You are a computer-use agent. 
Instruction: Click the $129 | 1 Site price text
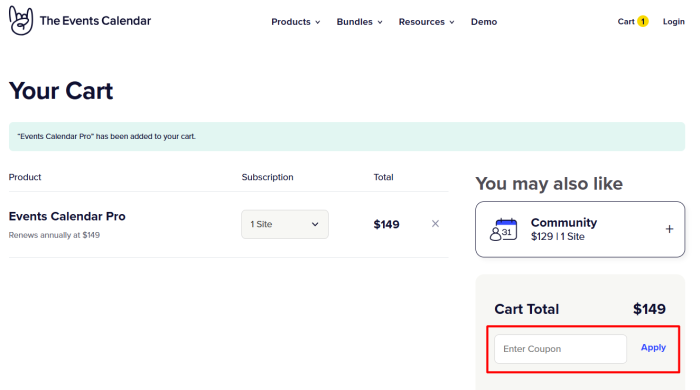tap(558, 236)
